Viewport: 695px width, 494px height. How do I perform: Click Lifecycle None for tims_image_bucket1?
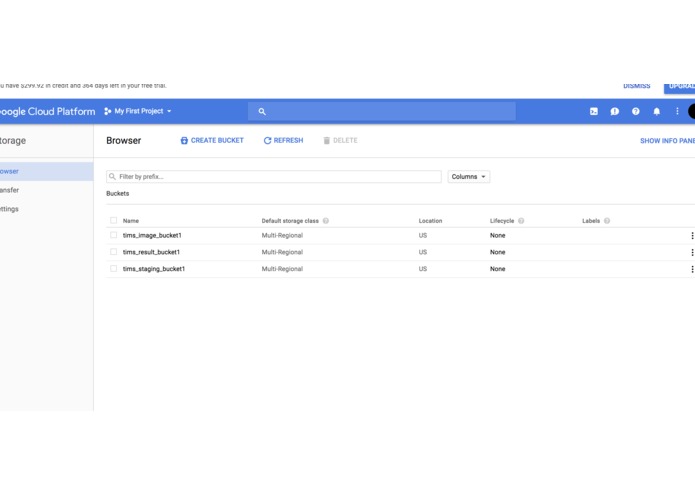497,235
